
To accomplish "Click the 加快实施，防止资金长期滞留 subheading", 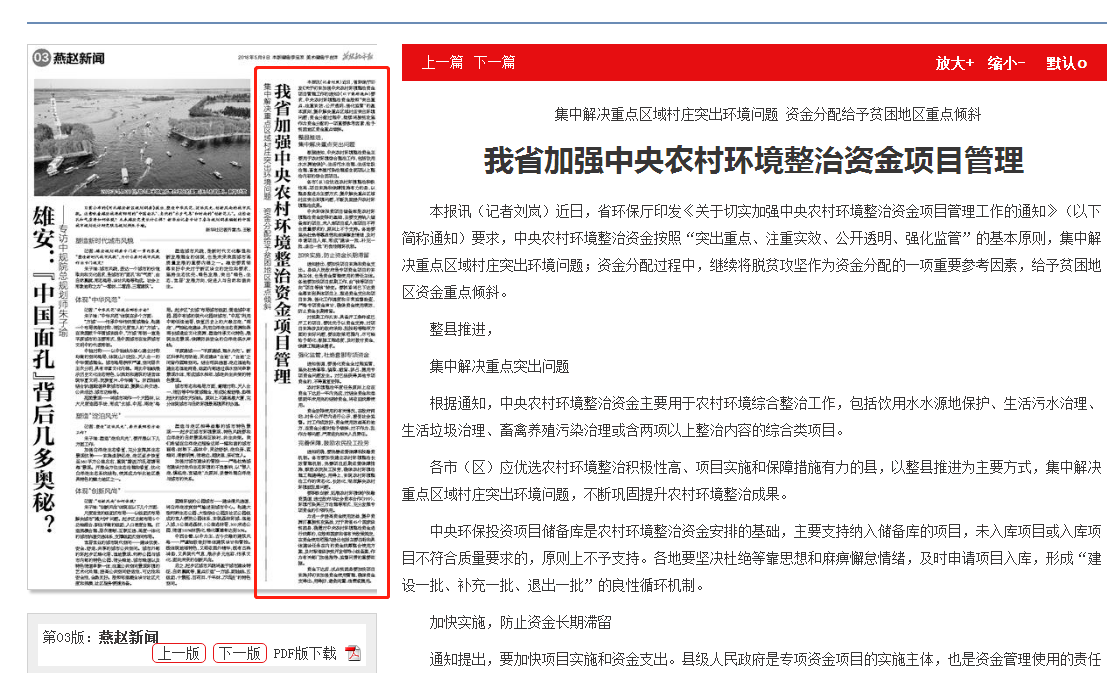I will (x=520, y=622).
